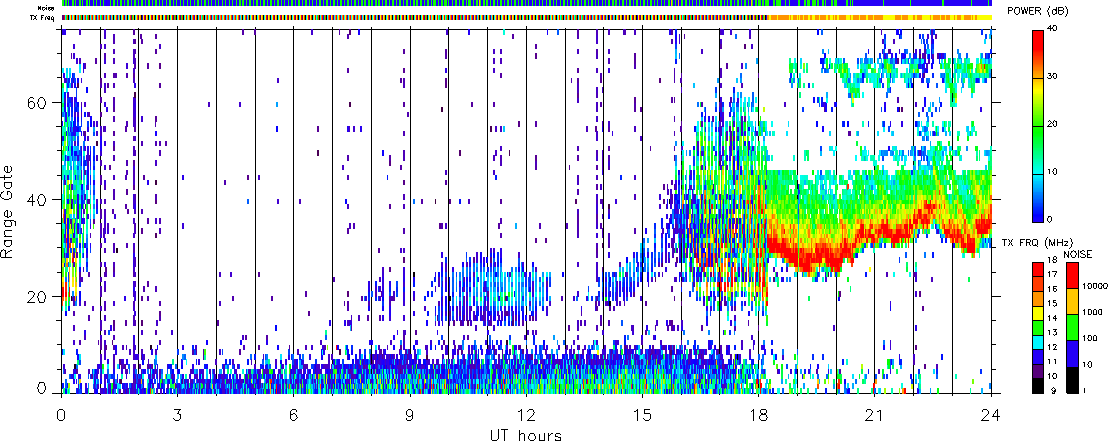Click the '15' tick on UT hours axis
The height and width of the screenshot is (441, 1108).
642,414
